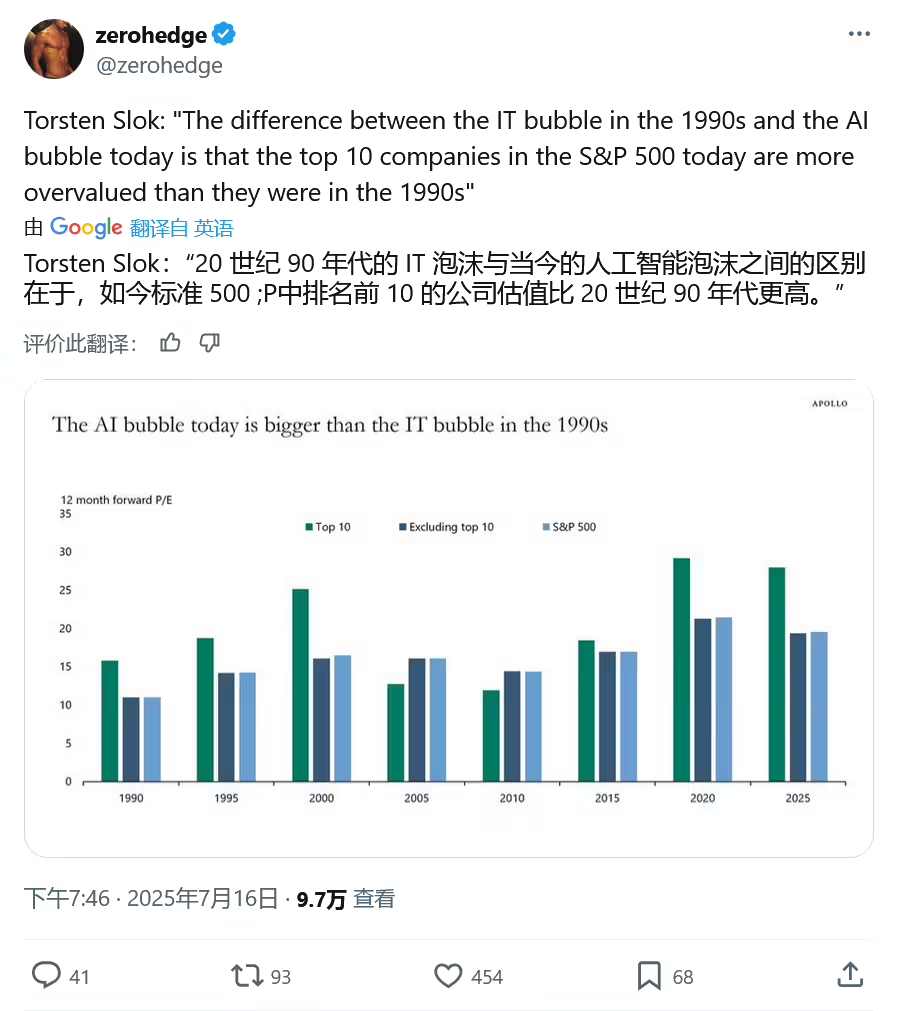Select the Google logo near the translation notice

tap(86, 227)
